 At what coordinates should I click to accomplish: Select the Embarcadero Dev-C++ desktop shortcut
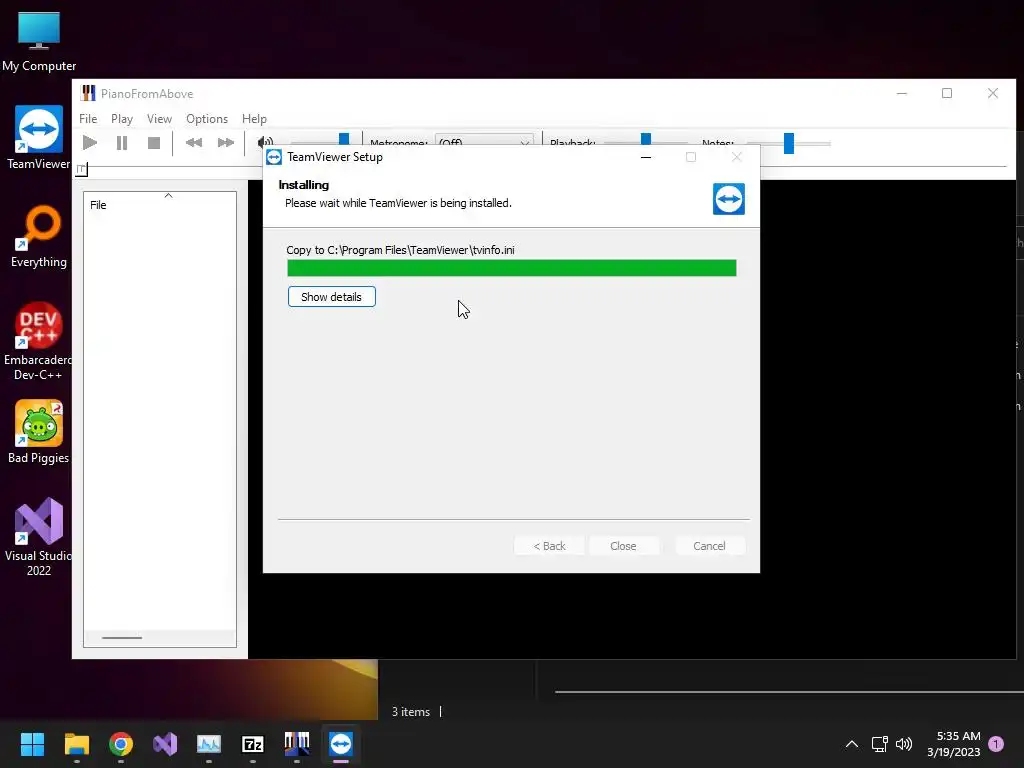pyautogui.click(x=39, y=341)
